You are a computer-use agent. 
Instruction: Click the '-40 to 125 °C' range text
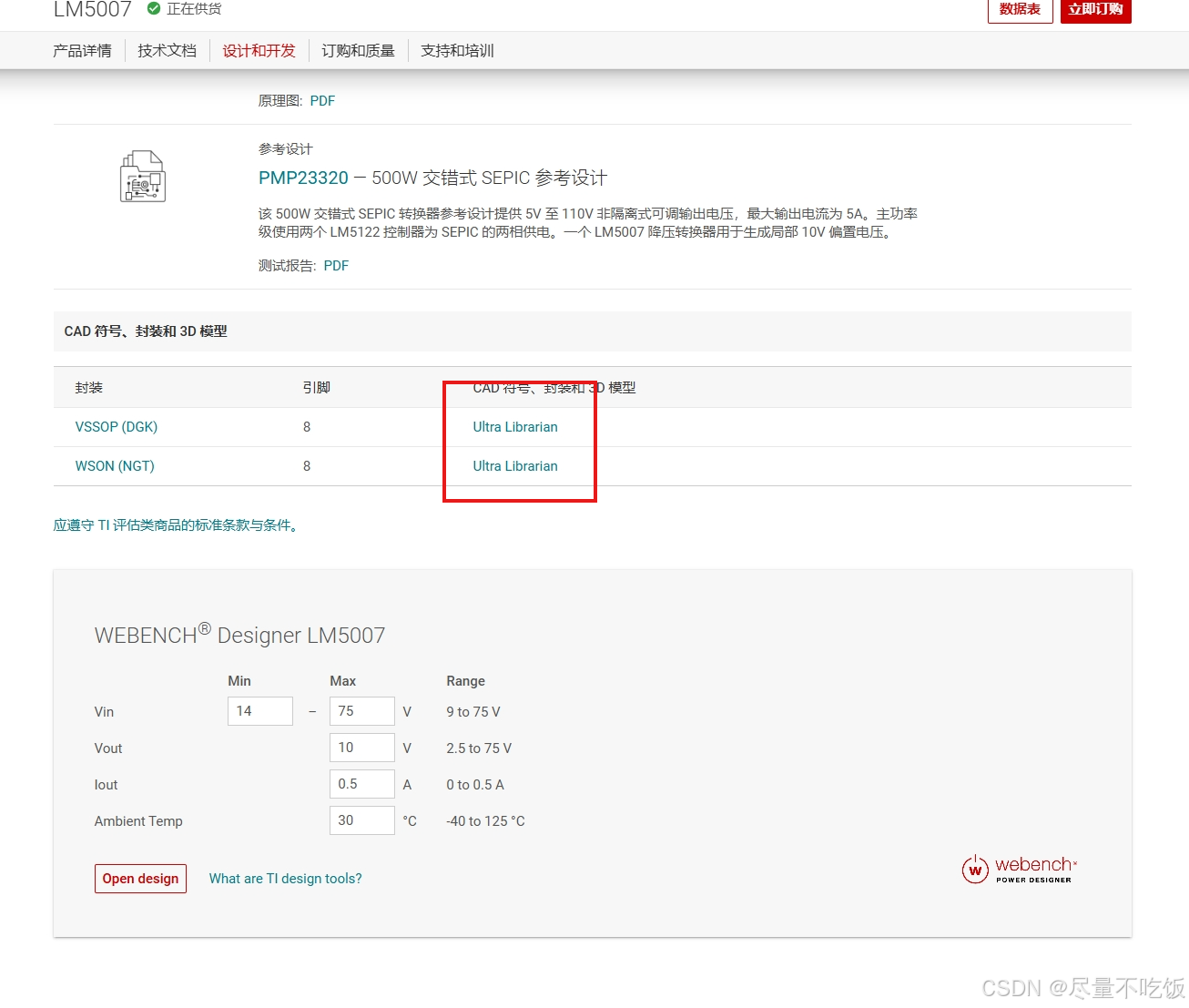(485, 821)
